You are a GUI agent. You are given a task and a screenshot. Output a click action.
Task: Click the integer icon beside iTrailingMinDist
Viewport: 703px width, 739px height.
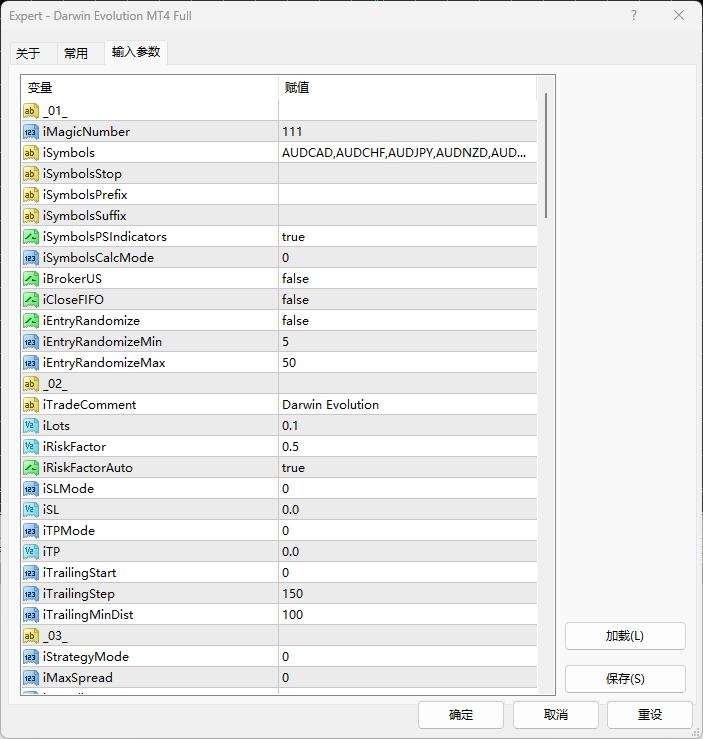pos(31,615)
